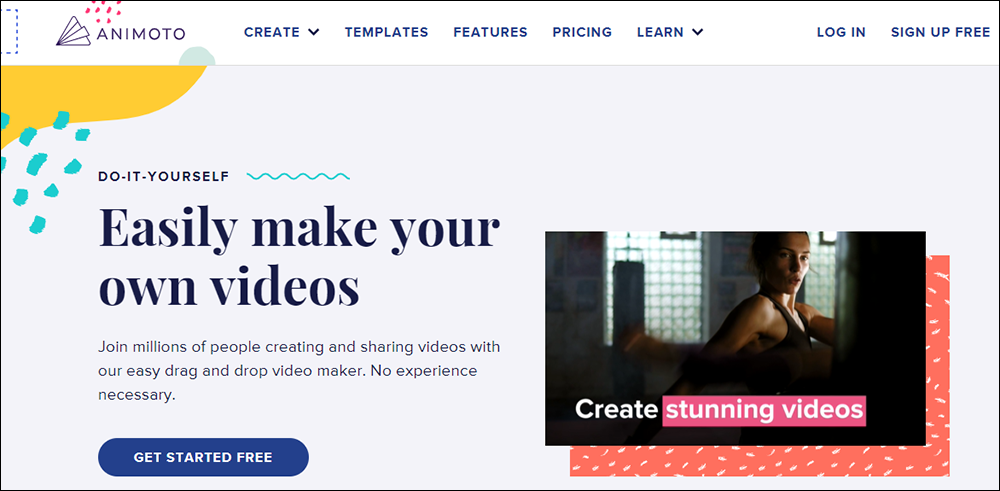Open the FEATURES menu item
This screenshot has height=491, width=1000.
(490, 32)
